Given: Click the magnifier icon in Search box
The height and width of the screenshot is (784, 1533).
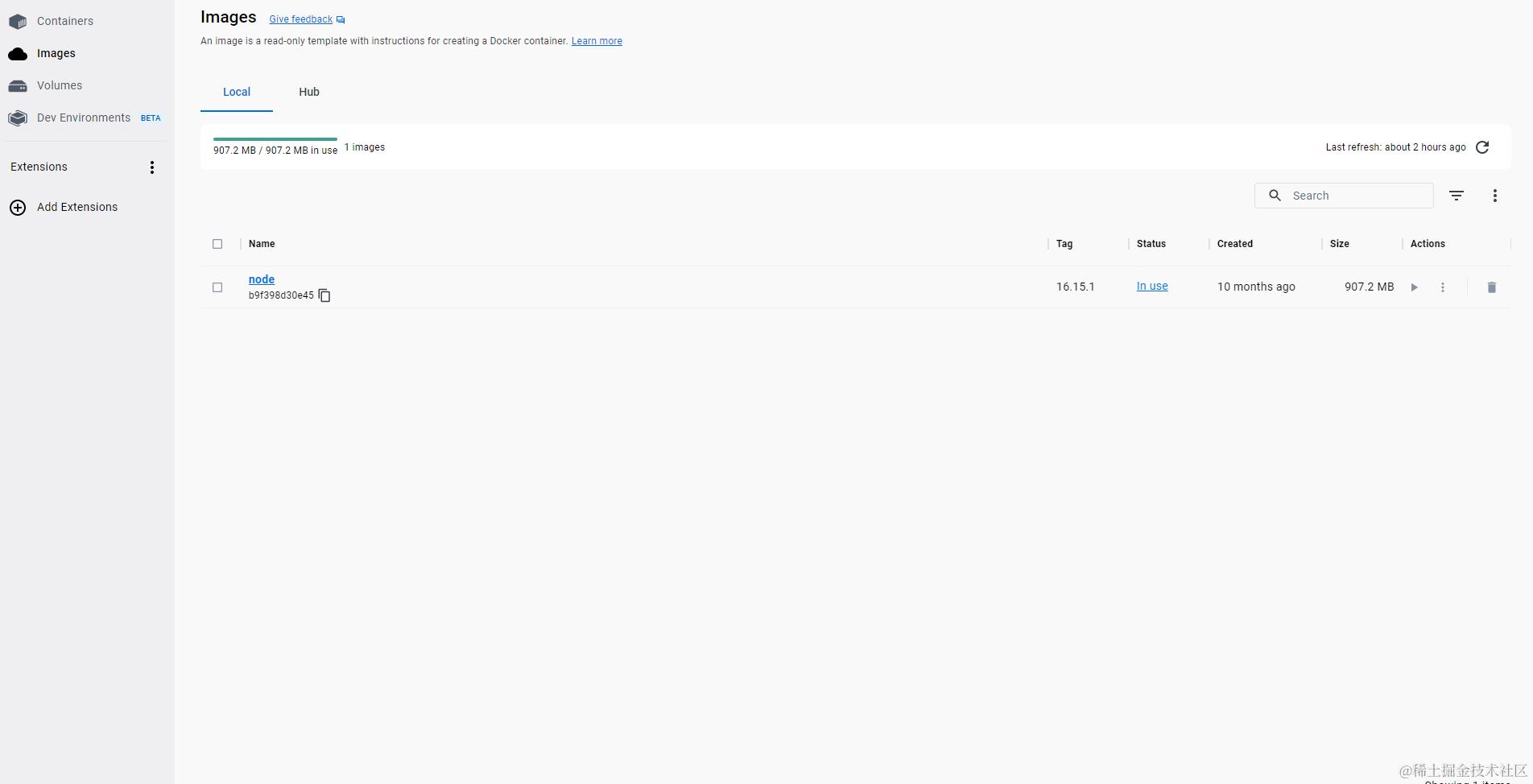Looking at the screenshot, I should point(1275,196).
